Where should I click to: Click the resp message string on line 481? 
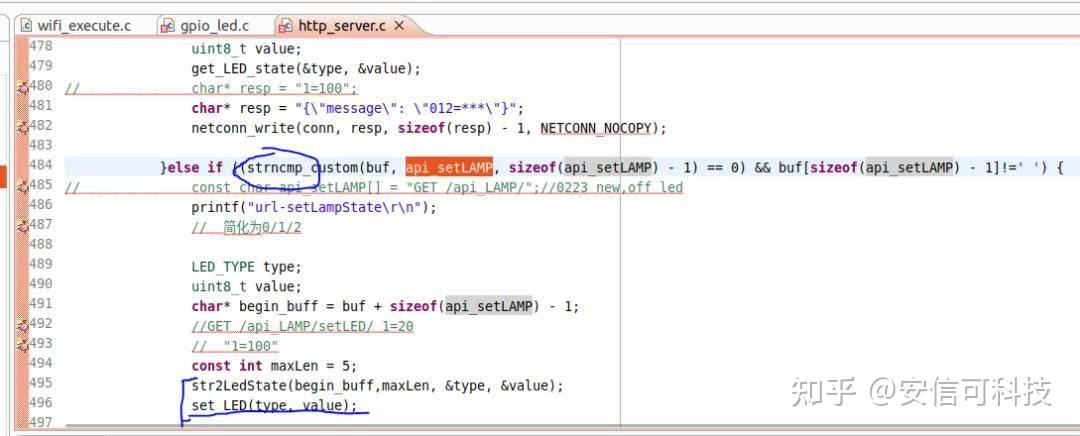pos(406,109)
